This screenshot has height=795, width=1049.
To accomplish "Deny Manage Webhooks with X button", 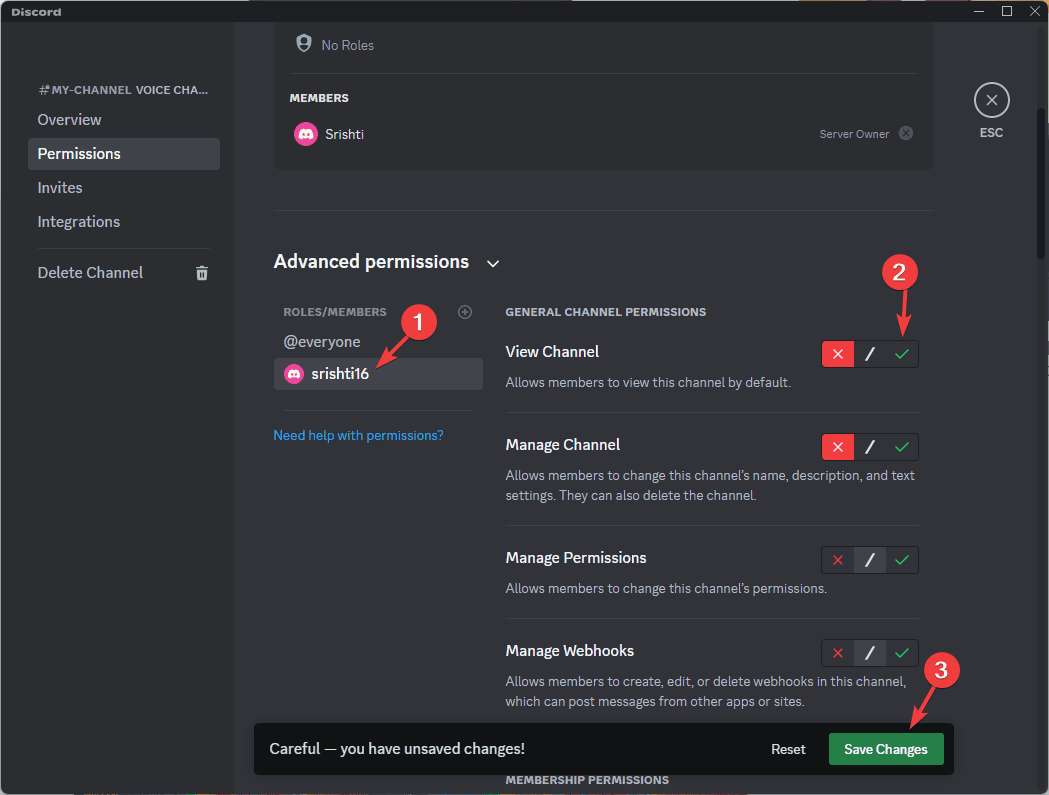I will coord(838,653).
